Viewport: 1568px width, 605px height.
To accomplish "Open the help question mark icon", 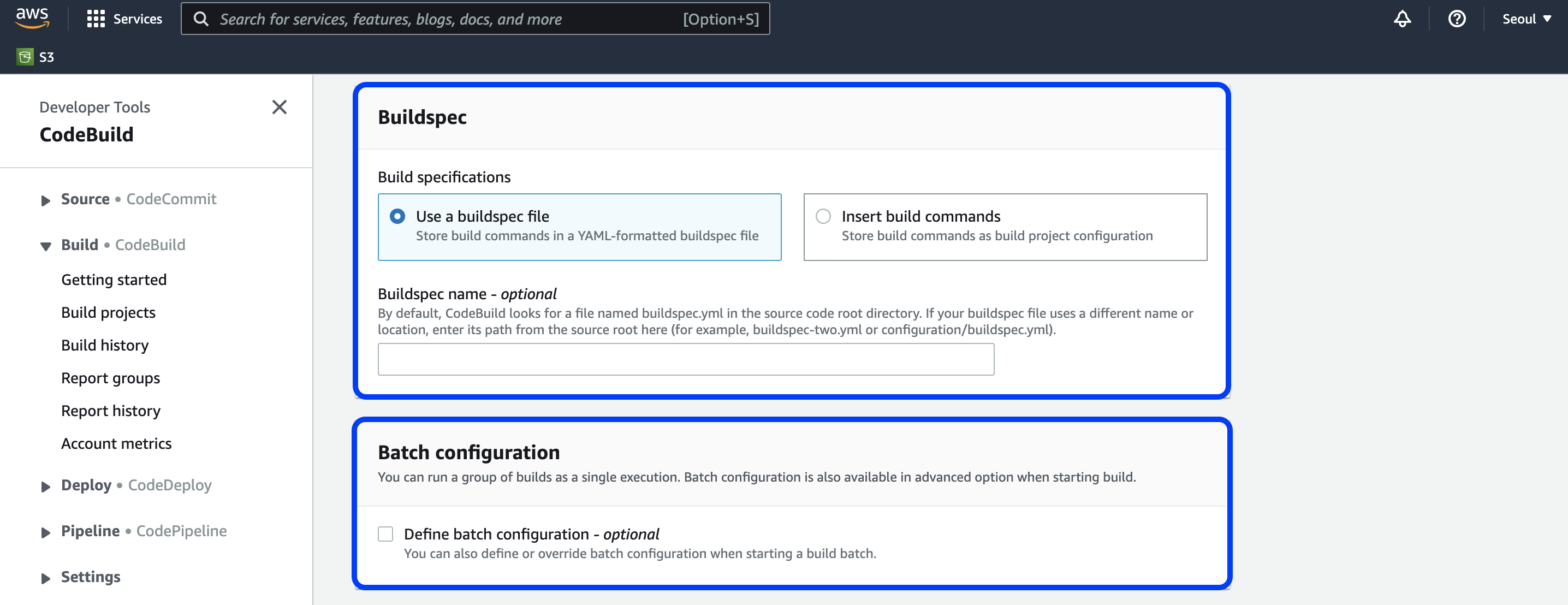I will point(1456,19).
